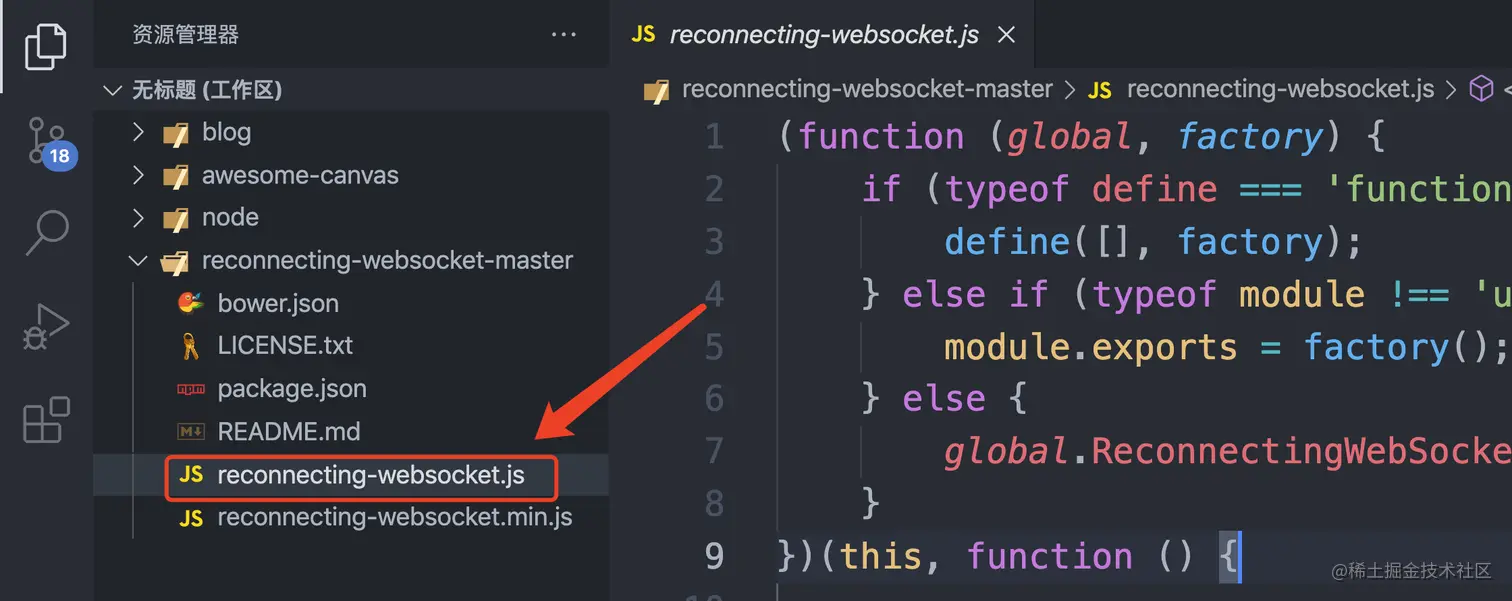The height and width of the screenshot is (601, 1512).
Task: Open the Search icon in activity bar
Action: (45, 232)
